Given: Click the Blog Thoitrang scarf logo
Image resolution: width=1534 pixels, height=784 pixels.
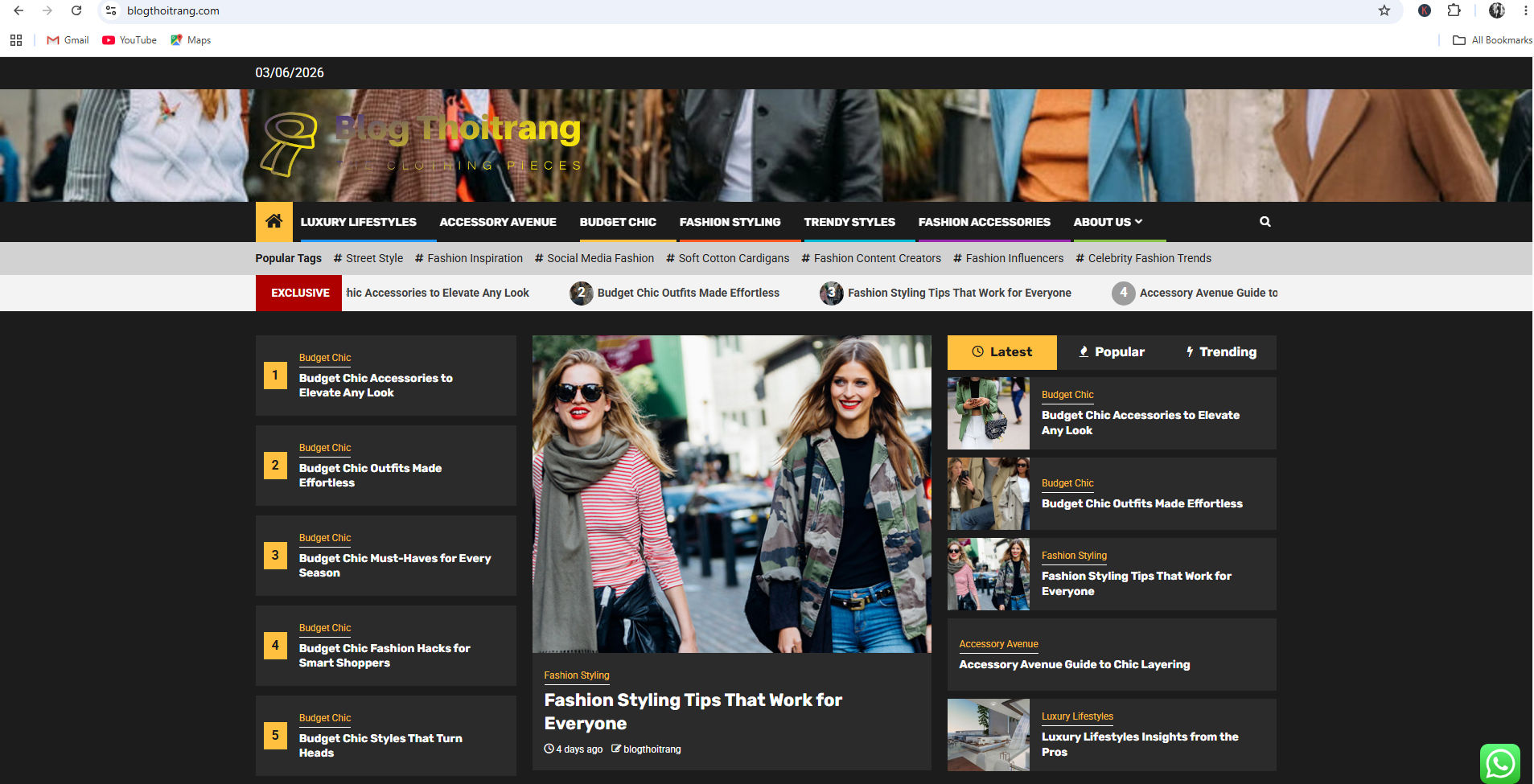Looking at the screenshot, I should click(x=289, y=144).
